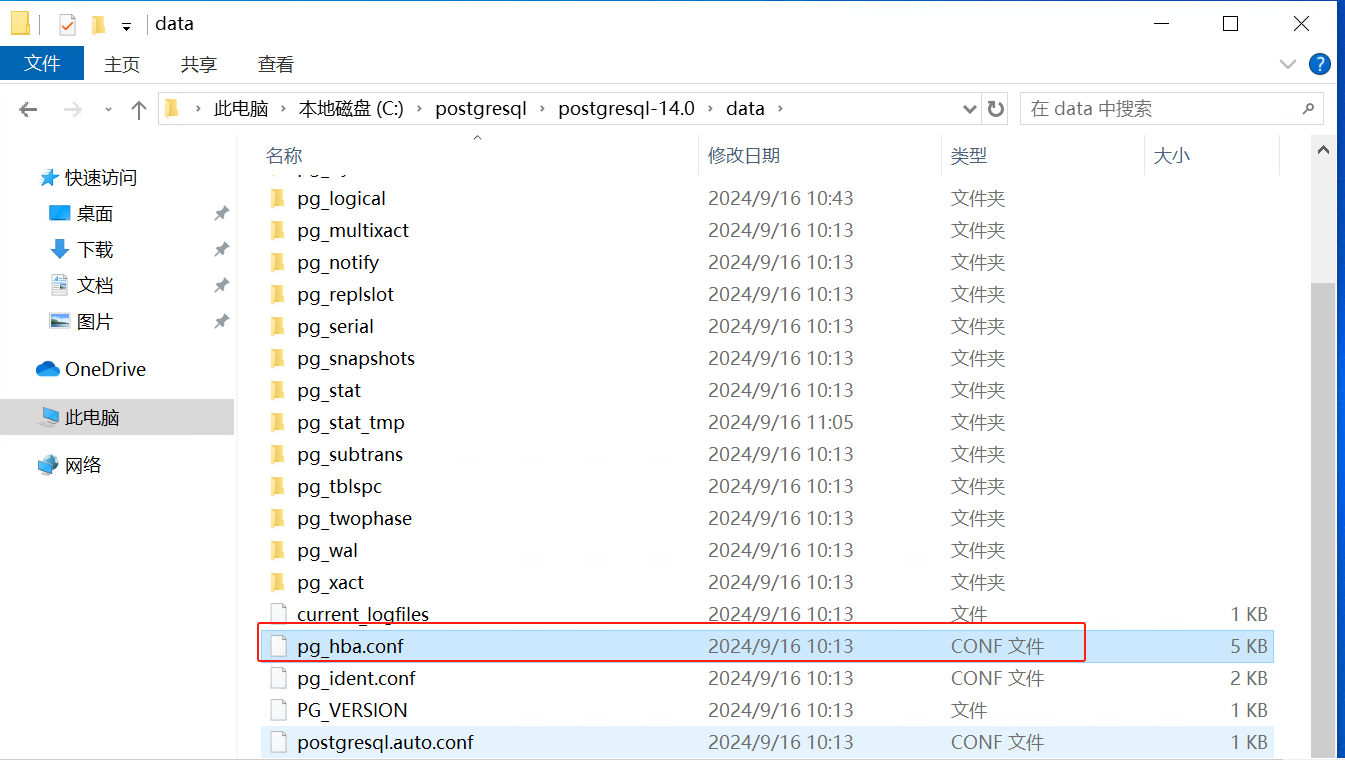Select the postgresql.auto.conf file name
1345x760 pixels.
(x=385, y=742)
